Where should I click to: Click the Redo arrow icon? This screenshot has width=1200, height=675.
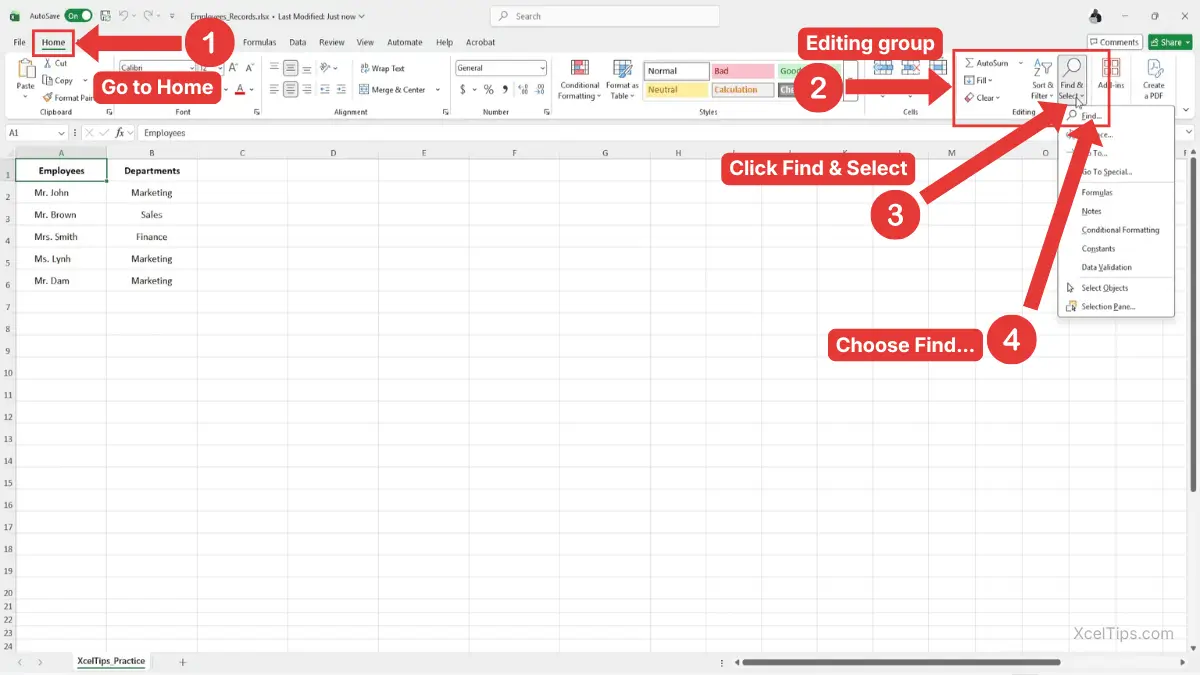coord(151,16)
